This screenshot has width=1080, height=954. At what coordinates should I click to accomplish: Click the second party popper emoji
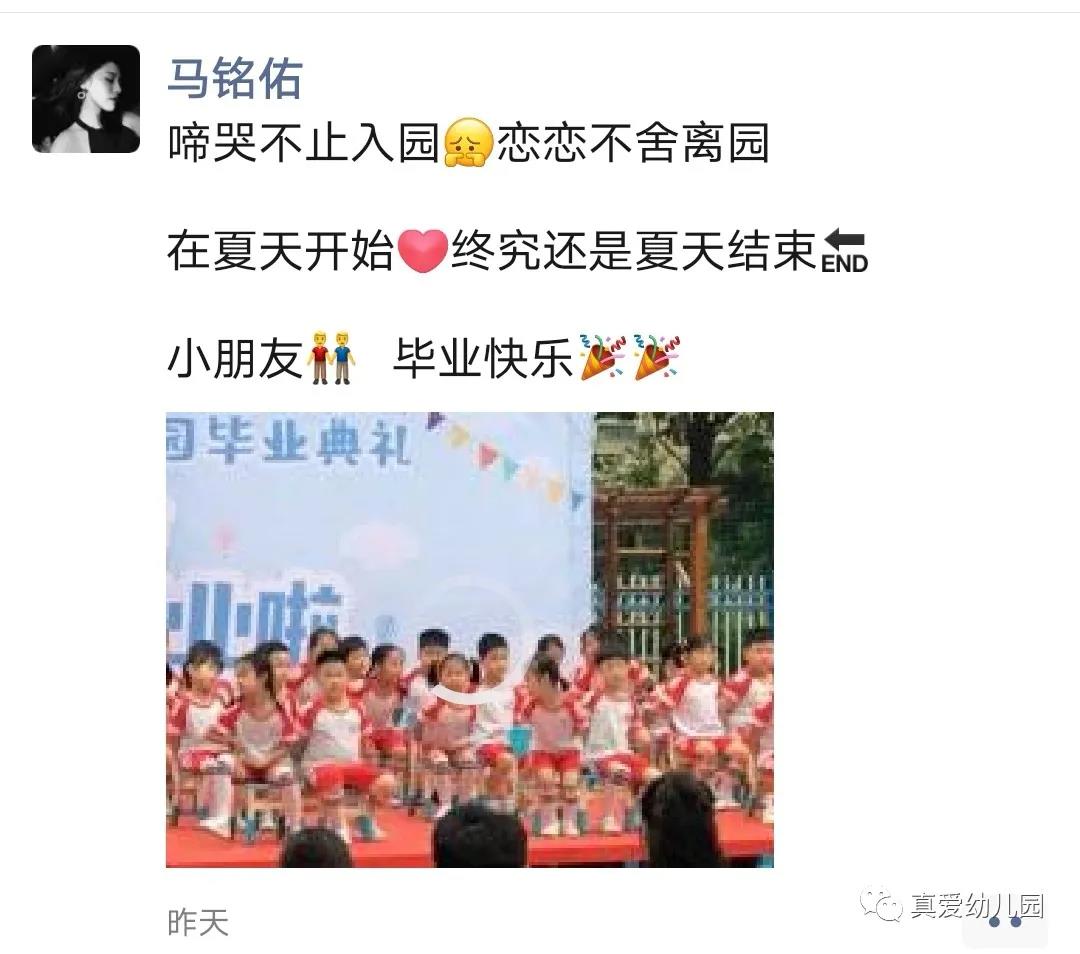tap(656, 357)
